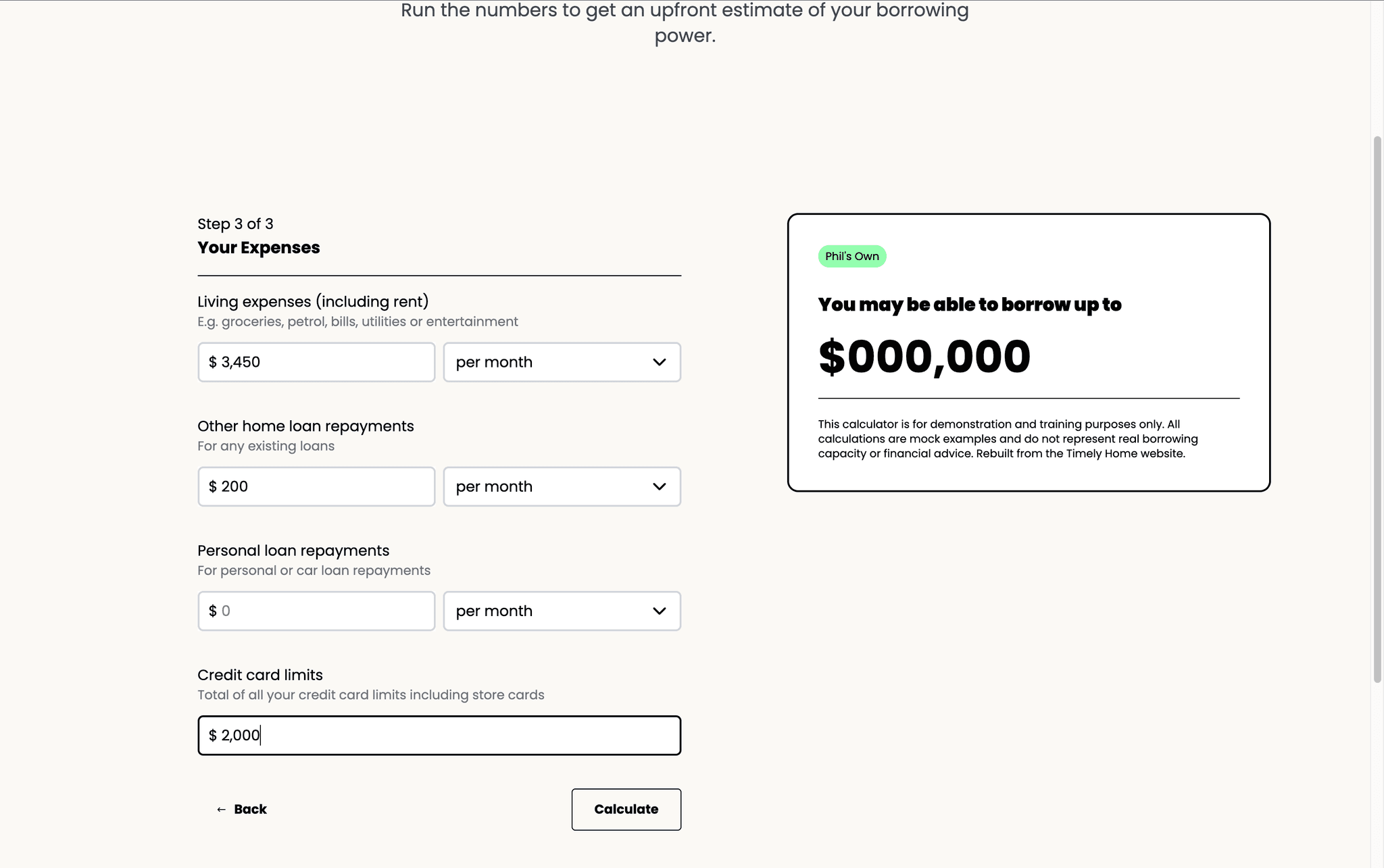Click the calculator disclaimer text
Screen dimensions: 1384x868
coord(1008,439)
